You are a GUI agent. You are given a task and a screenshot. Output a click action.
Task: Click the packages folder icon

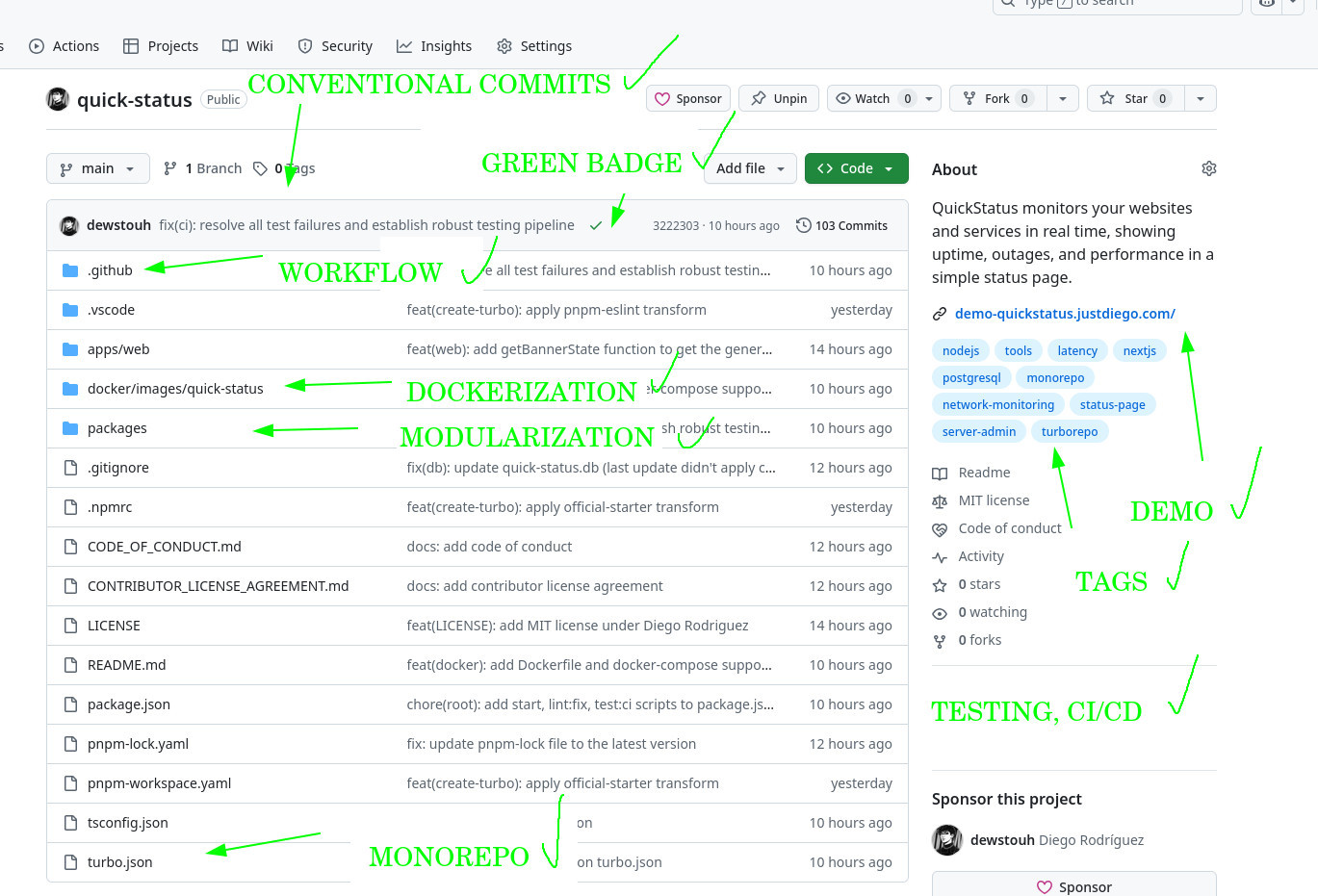point(70,428)
